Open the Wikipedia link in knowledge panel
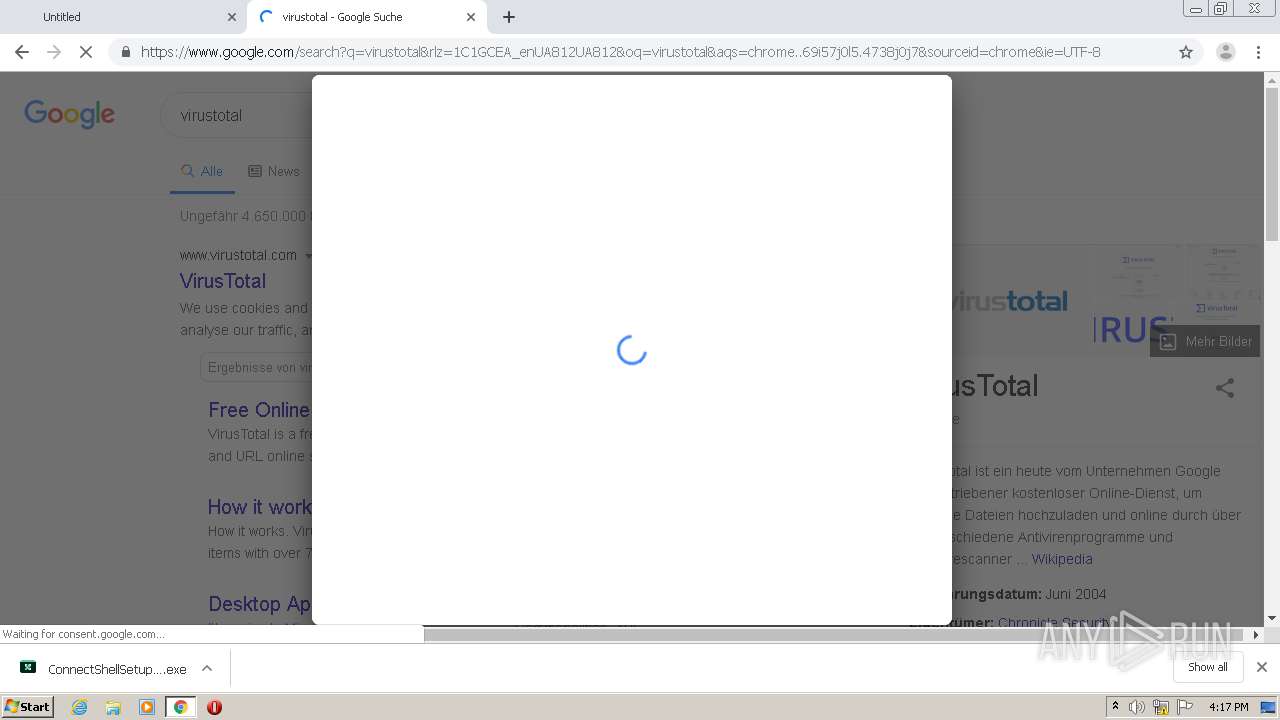1280x720 pixels. [1062, 559]
